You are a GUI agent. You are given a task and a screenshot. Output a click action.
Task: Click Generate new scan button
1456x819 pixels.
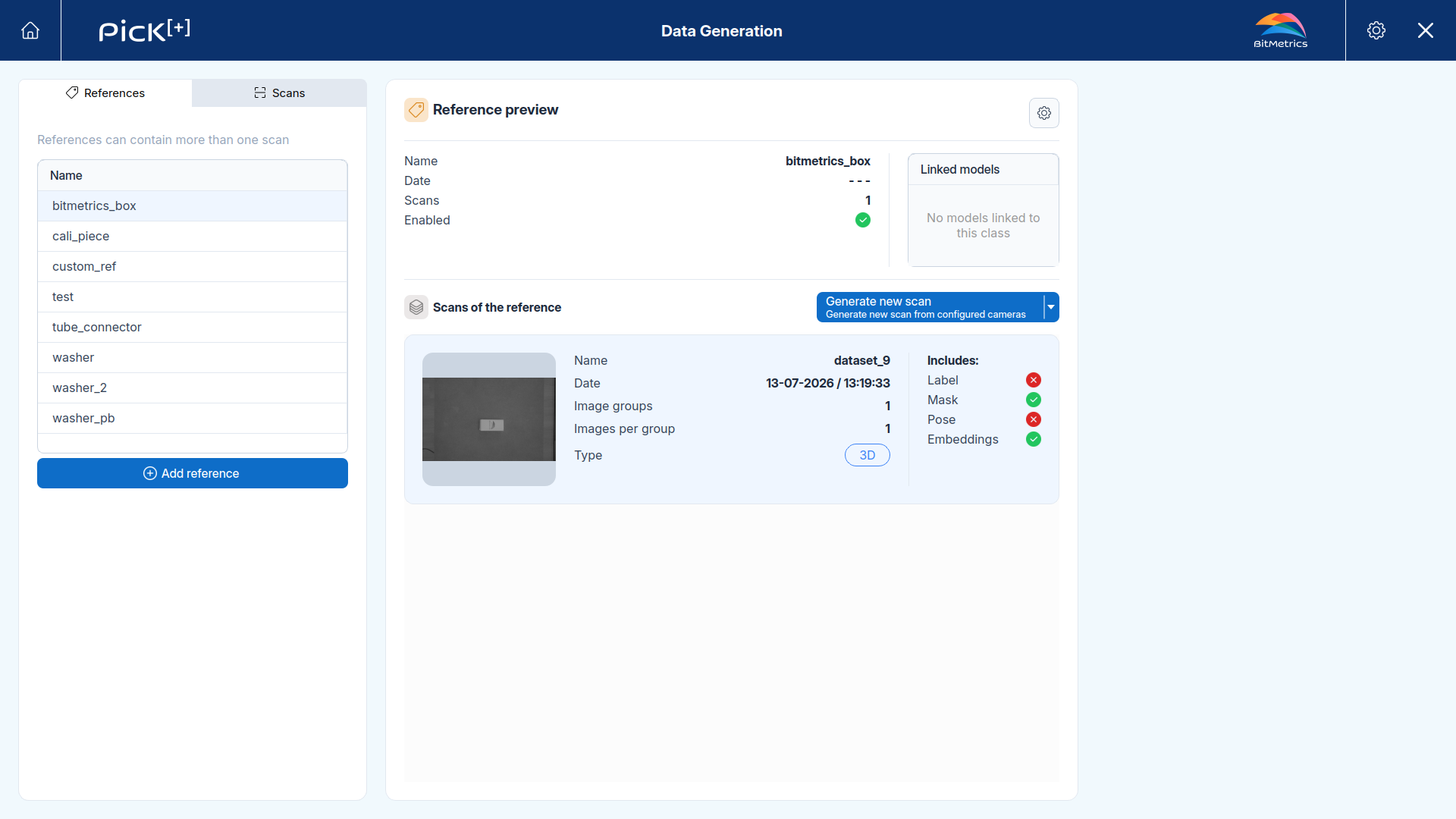click(930, 307)
